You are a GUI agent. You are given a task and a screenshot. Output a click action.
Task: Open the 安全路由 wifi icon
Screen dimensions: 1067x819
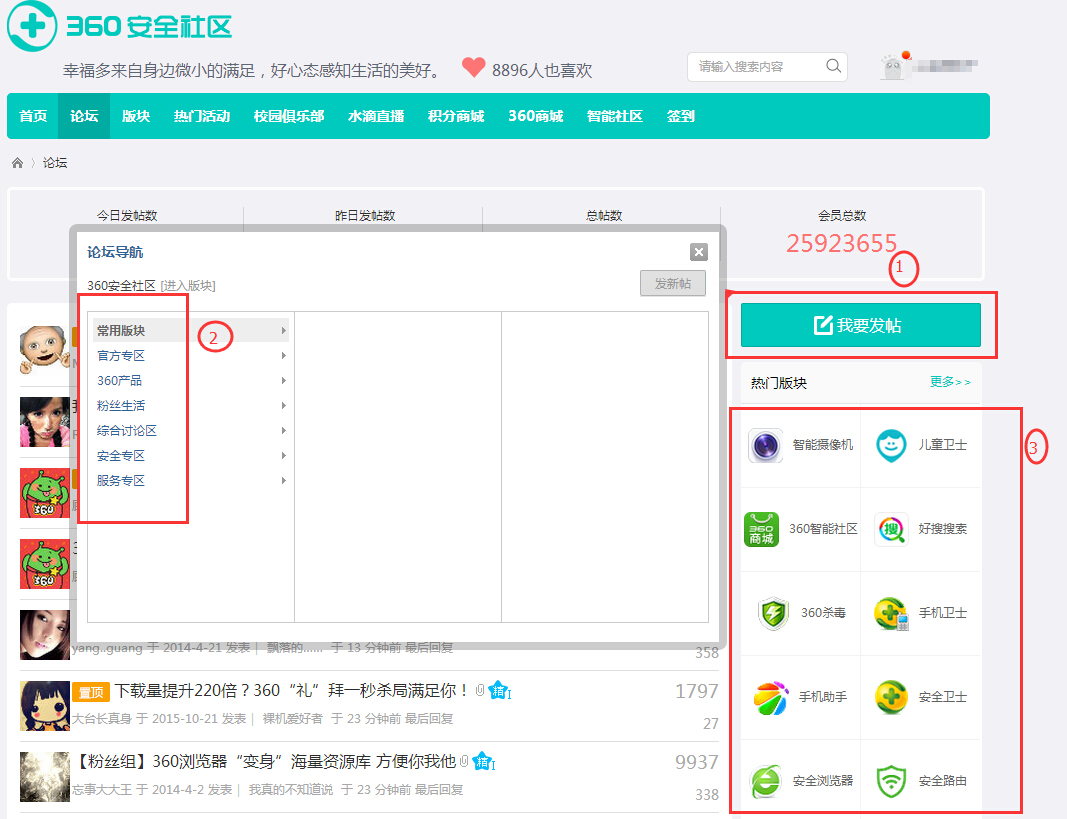click(x=890, y=781)
